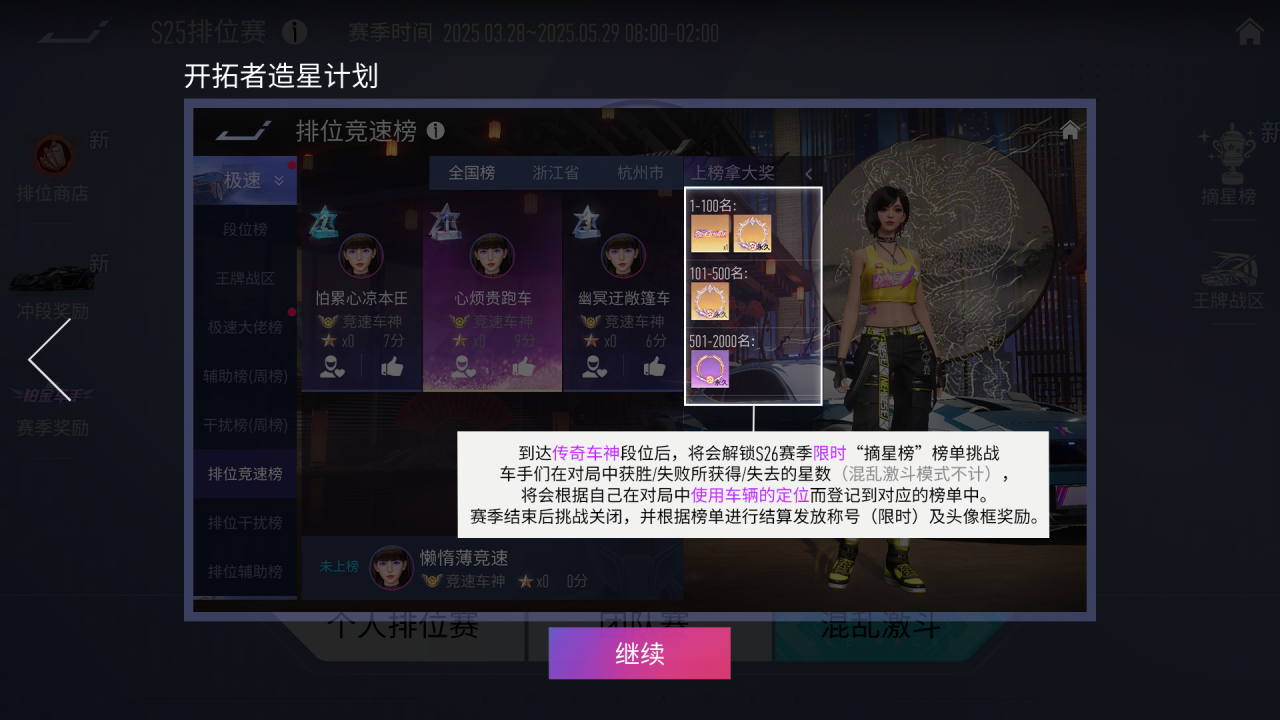The image size is (1280, 720).
Task: Like player 心烦贵跑车 with thumbs-up
Action: [x=522, y=367]
